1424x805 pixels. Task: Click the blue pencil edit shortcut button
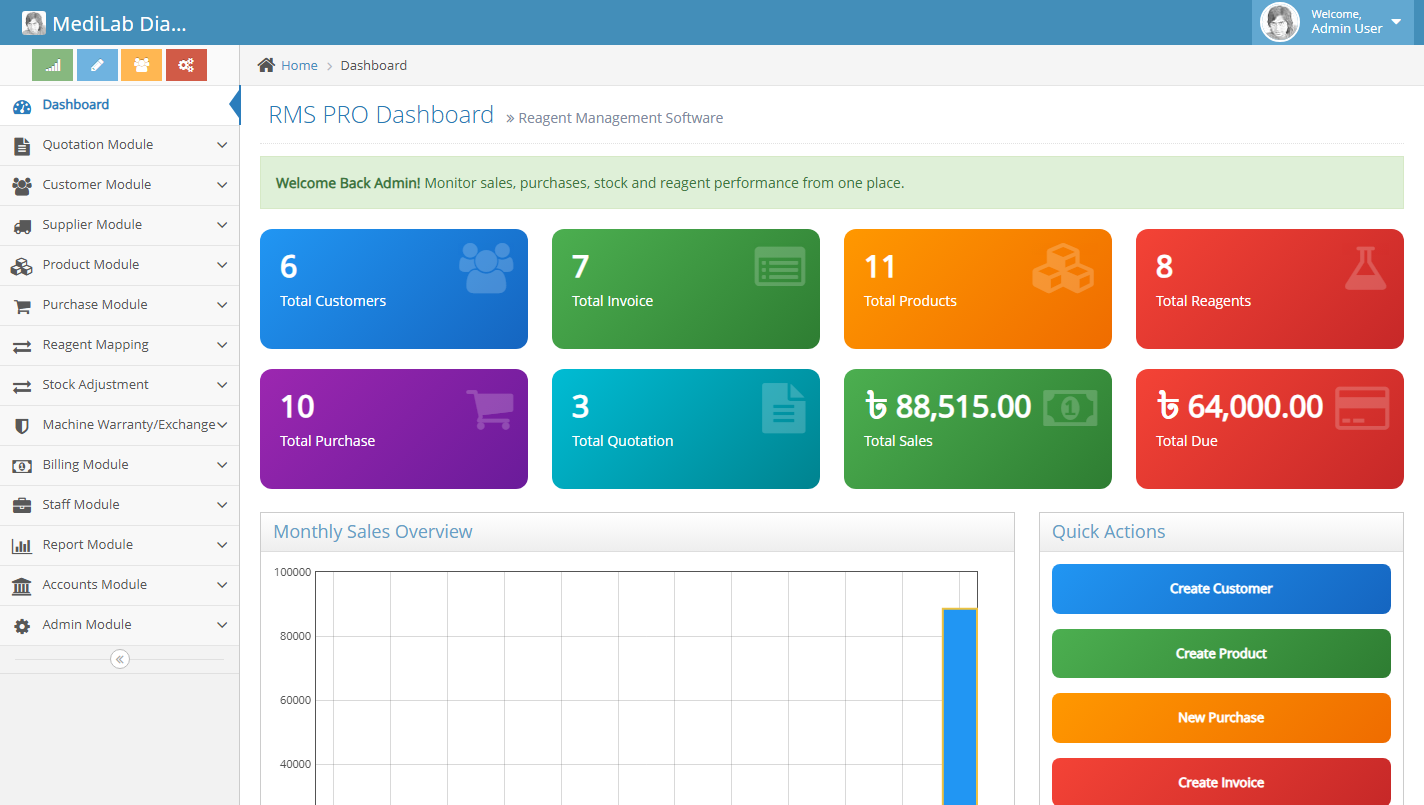(x=97, y=65)
